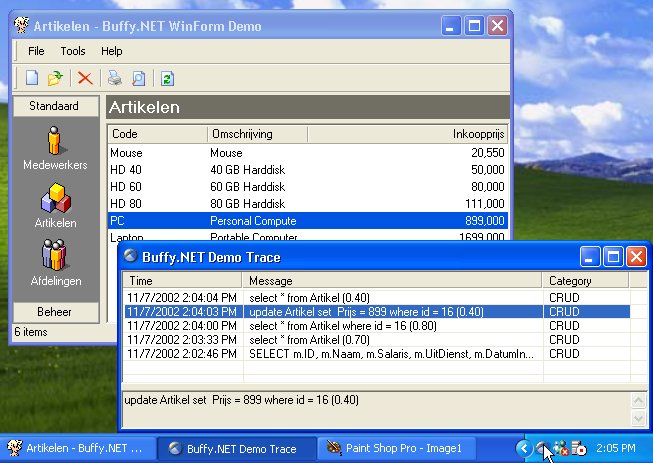The image size is (653, 463).
Task: Click the 20,550 price cell
Action: click(x=487, y=153)
